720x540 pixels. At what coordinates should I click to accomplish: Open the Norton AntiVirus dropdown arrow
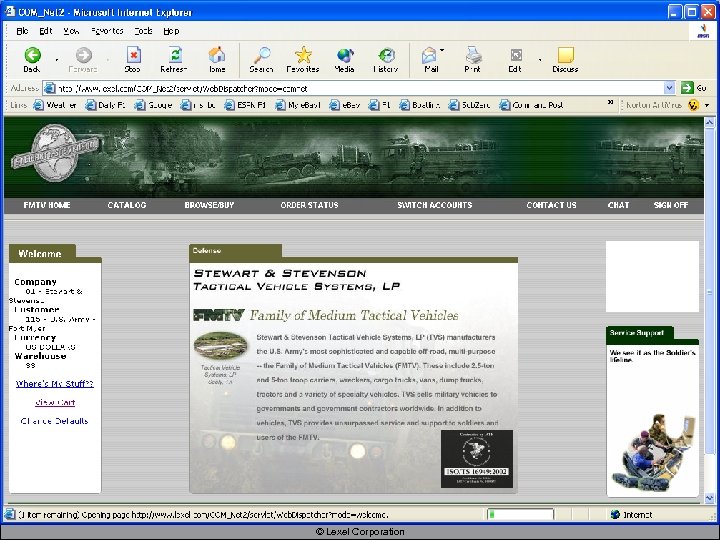point(707,105)
